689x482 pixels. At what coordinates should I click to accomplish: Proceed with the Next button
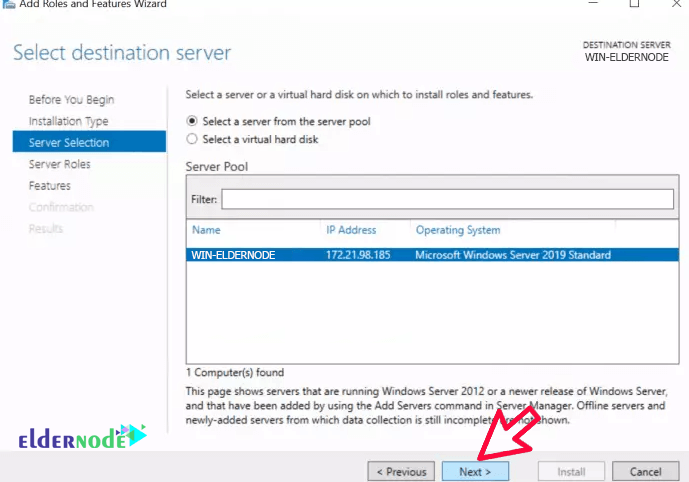pos(475,471)
